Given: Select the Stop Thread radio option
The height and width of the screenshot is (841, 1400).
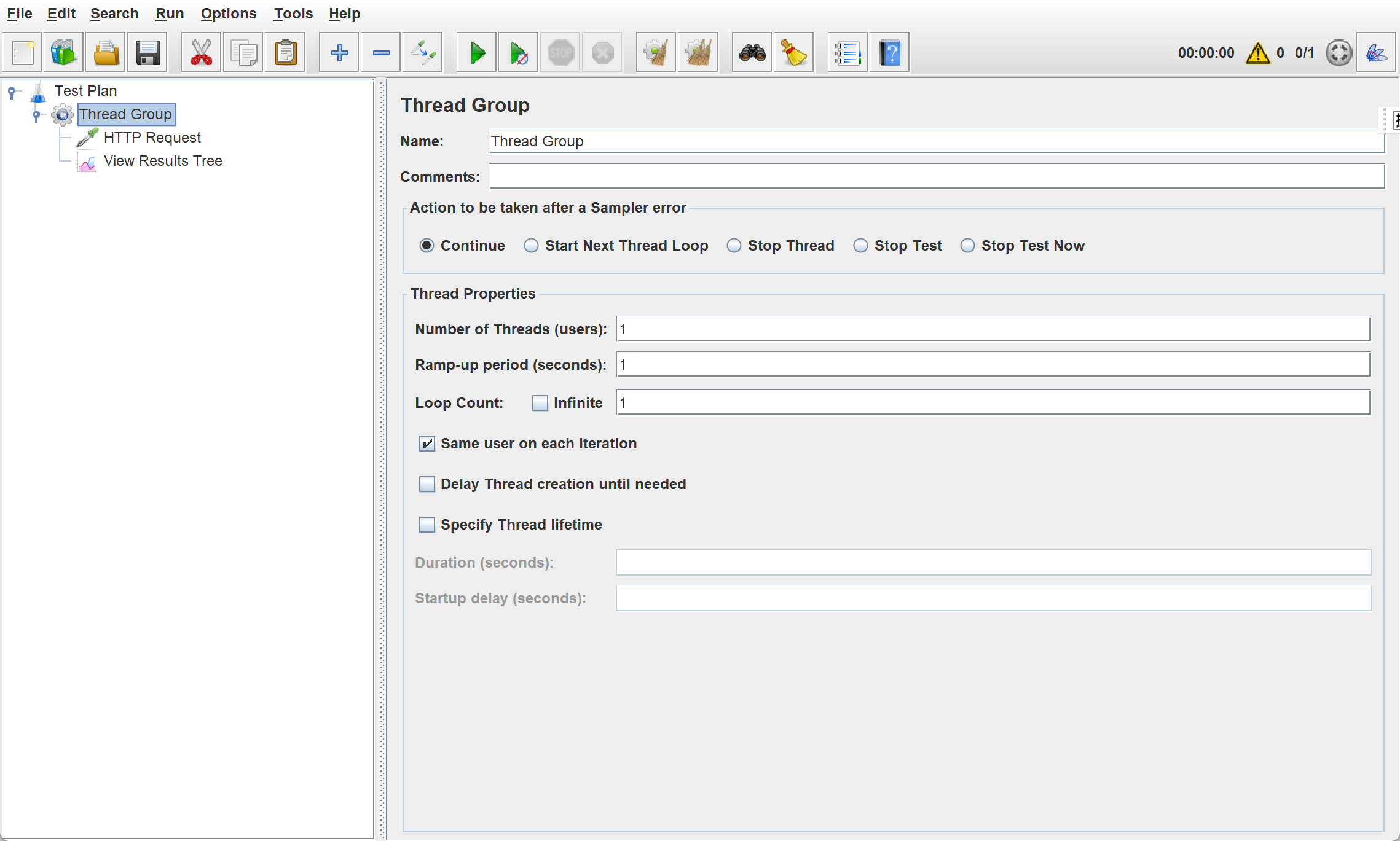Looking at the screenshot, I should pos(734,246).
